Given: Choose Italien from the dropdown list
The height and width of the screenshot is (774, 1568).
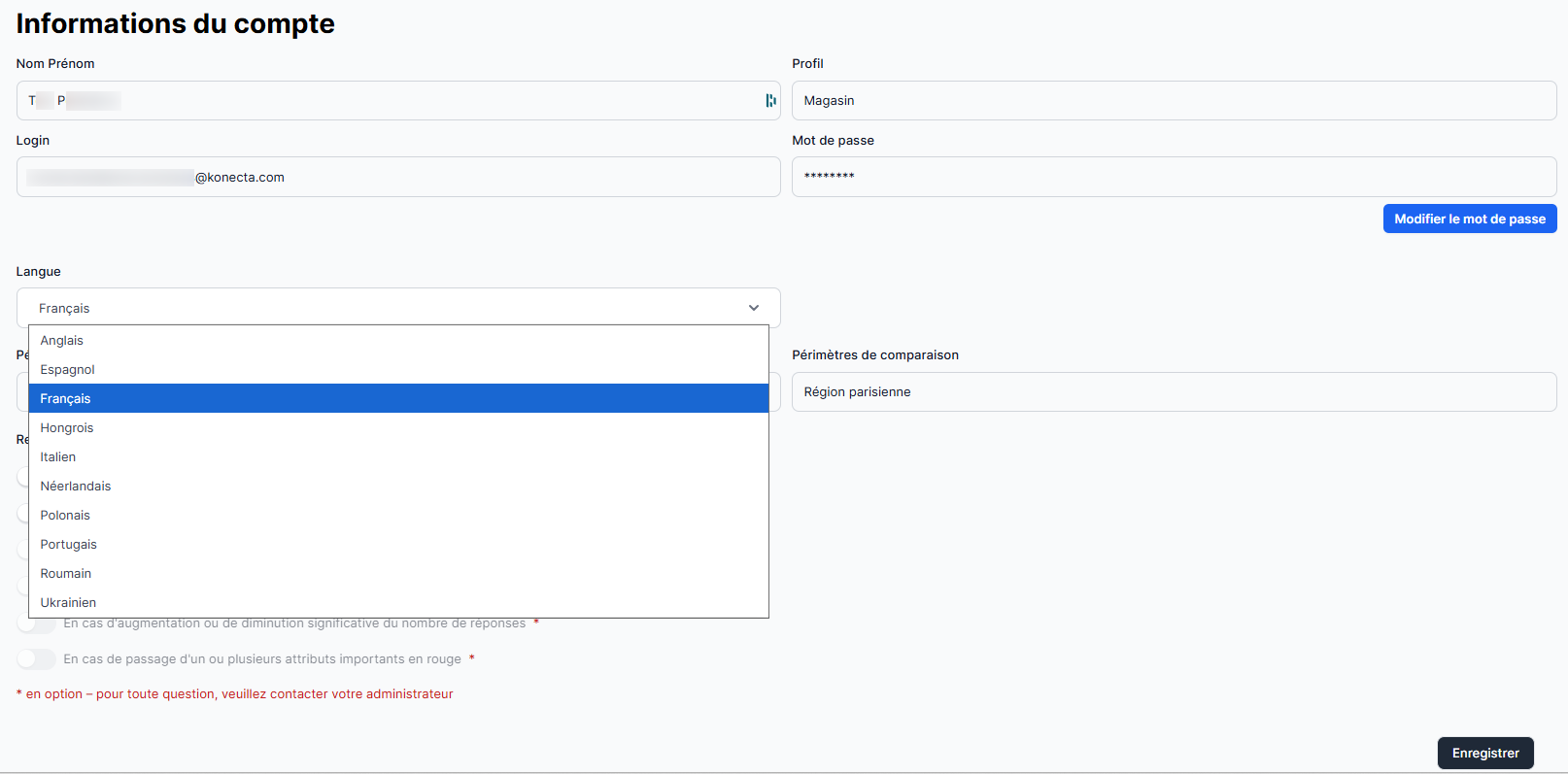Looking at the screenshot, I should [x=58, y=457].
